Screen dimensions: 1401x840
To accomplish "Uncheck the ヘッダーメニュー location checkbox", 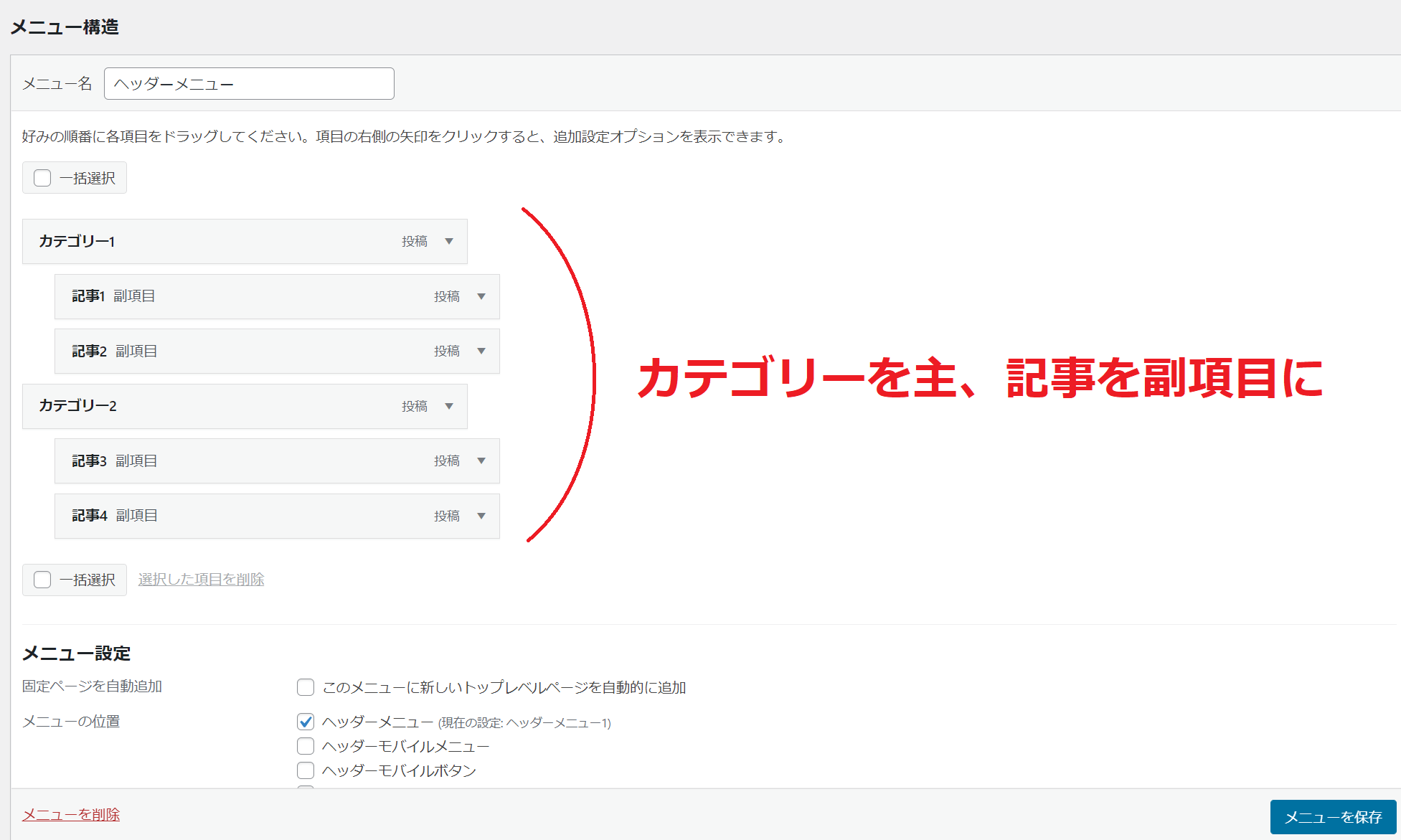I will [306, 722].
